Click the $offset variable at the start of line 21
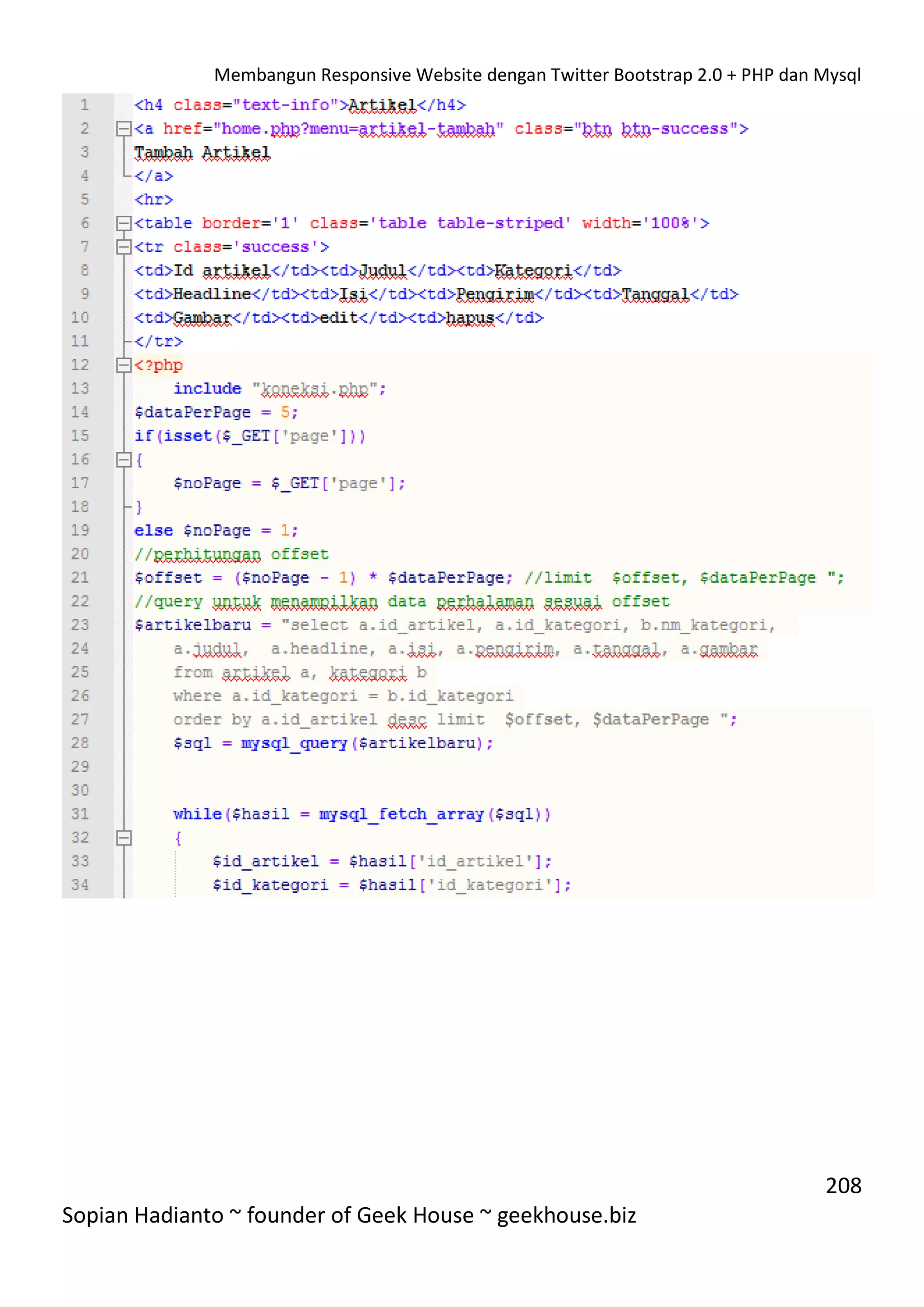 (x=168, y=578)
